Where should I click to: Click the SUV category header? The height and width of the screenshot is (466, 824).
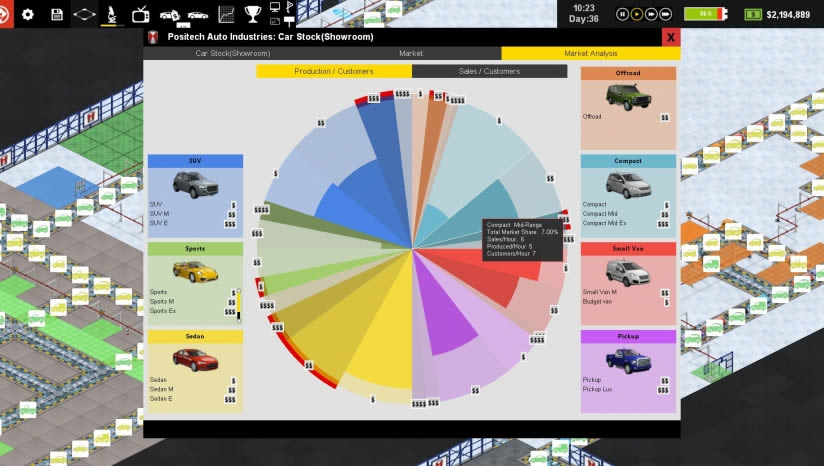coord(195,161)
